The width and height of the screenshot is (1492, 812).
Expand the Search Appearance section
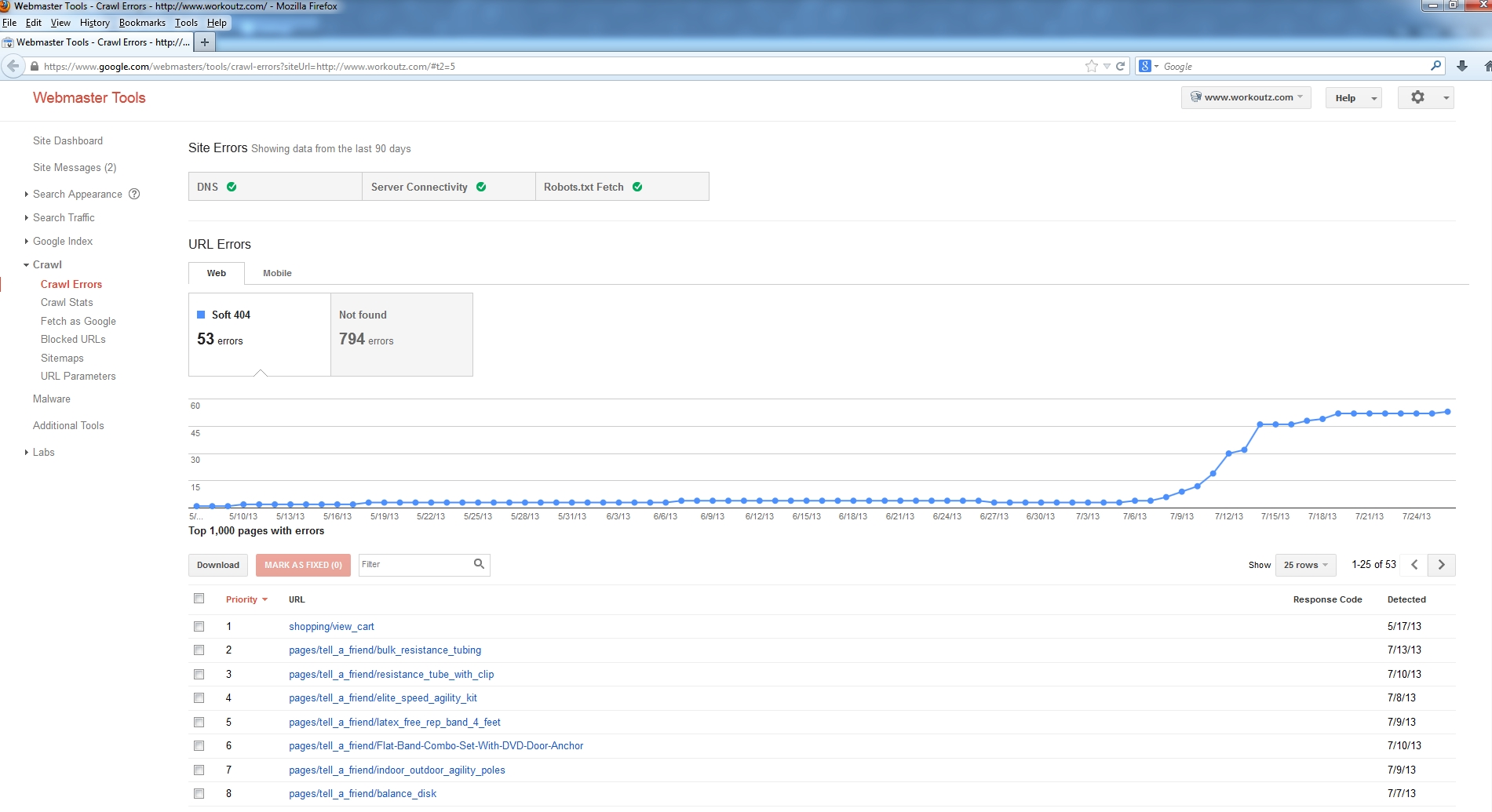click(x=77, y=194)
